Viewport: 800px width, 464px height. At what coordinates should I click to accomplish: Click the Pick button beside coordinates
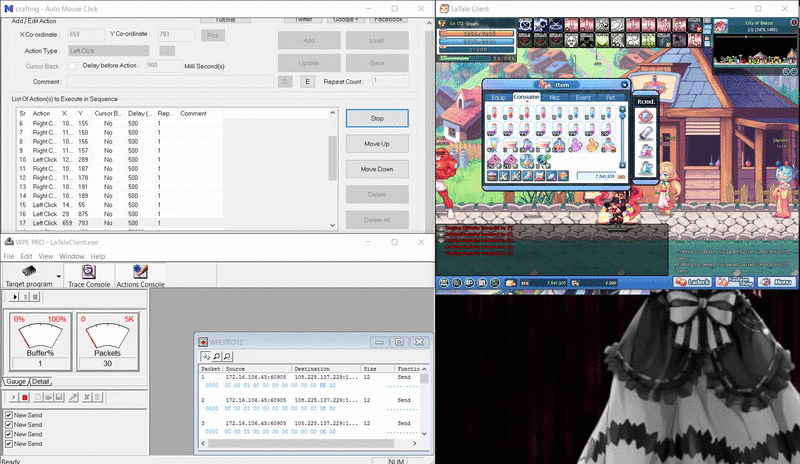coord(213,35)
